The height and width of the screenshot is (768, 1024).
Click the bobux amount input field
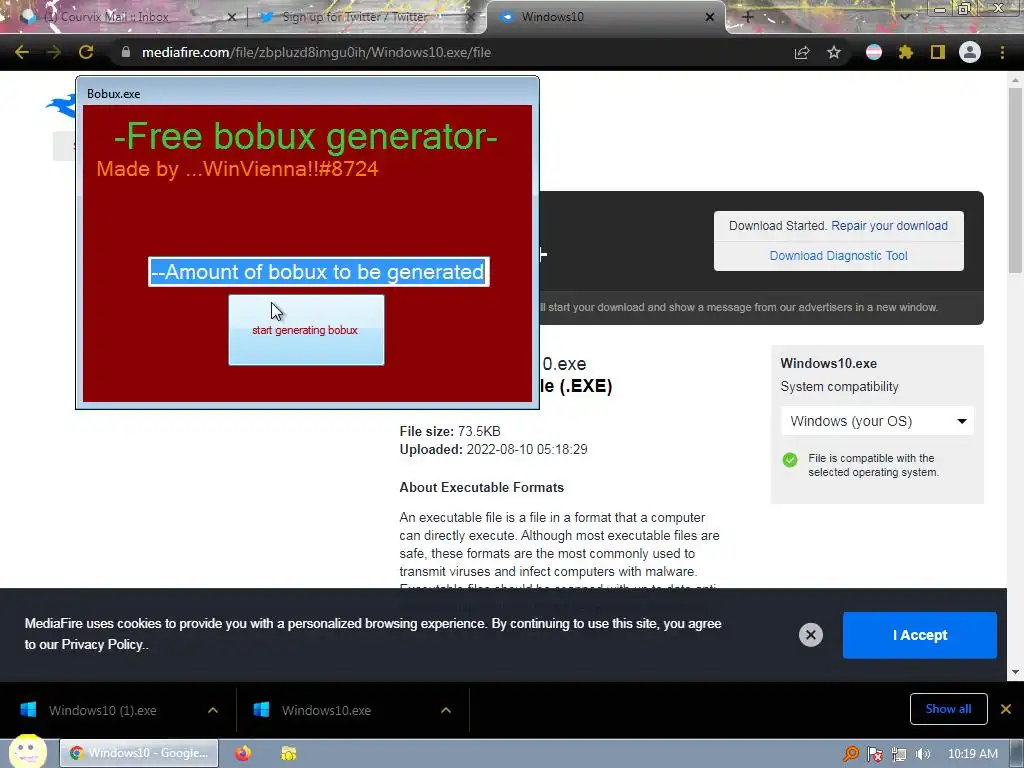pyautogui.click(x=319, y=272)
